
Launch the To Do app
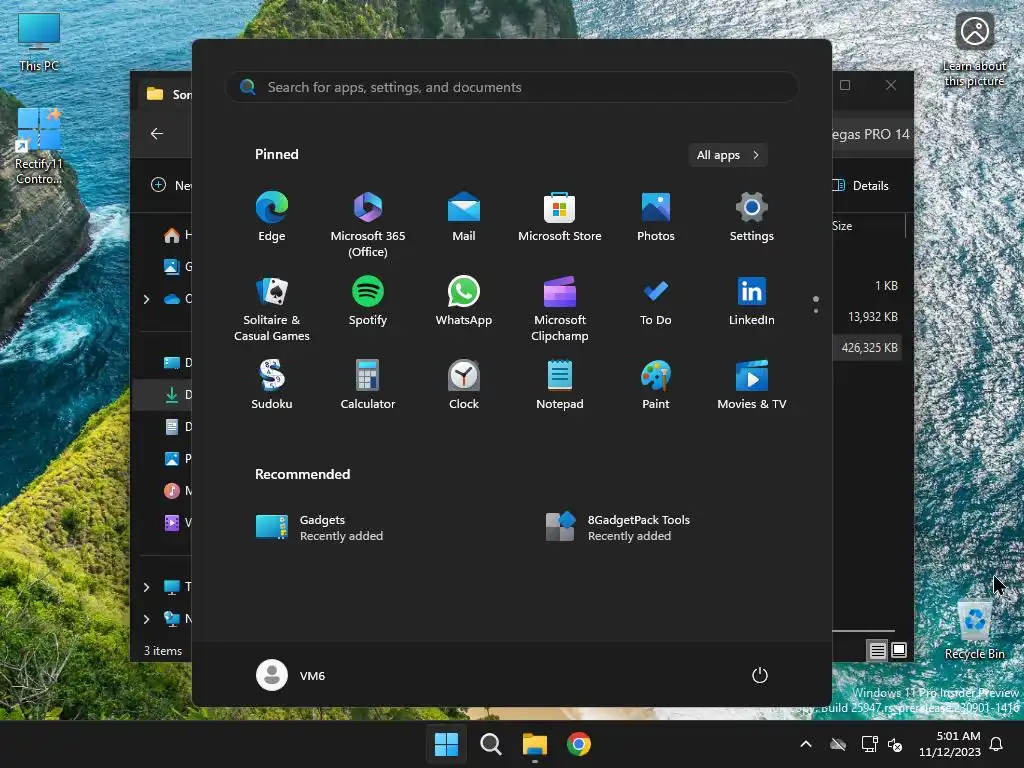656,301
